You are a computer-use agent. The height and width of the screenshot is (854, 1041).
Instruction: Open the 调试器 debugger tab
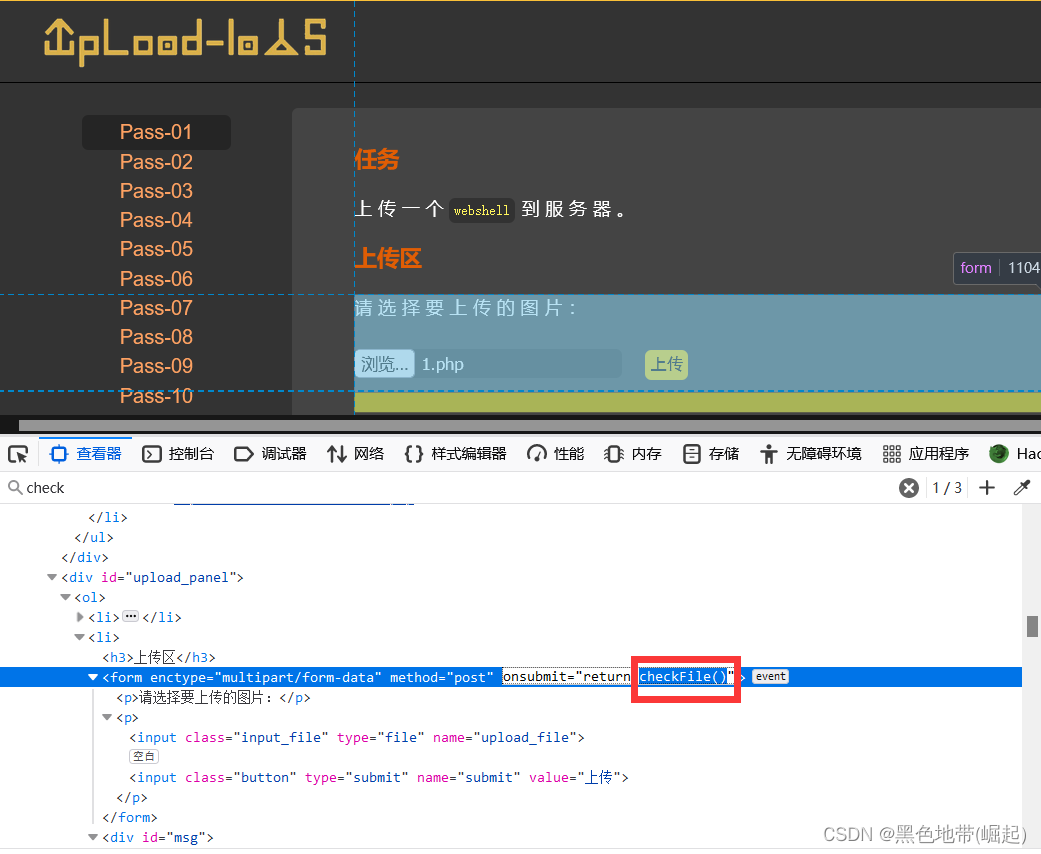(270, 454)
